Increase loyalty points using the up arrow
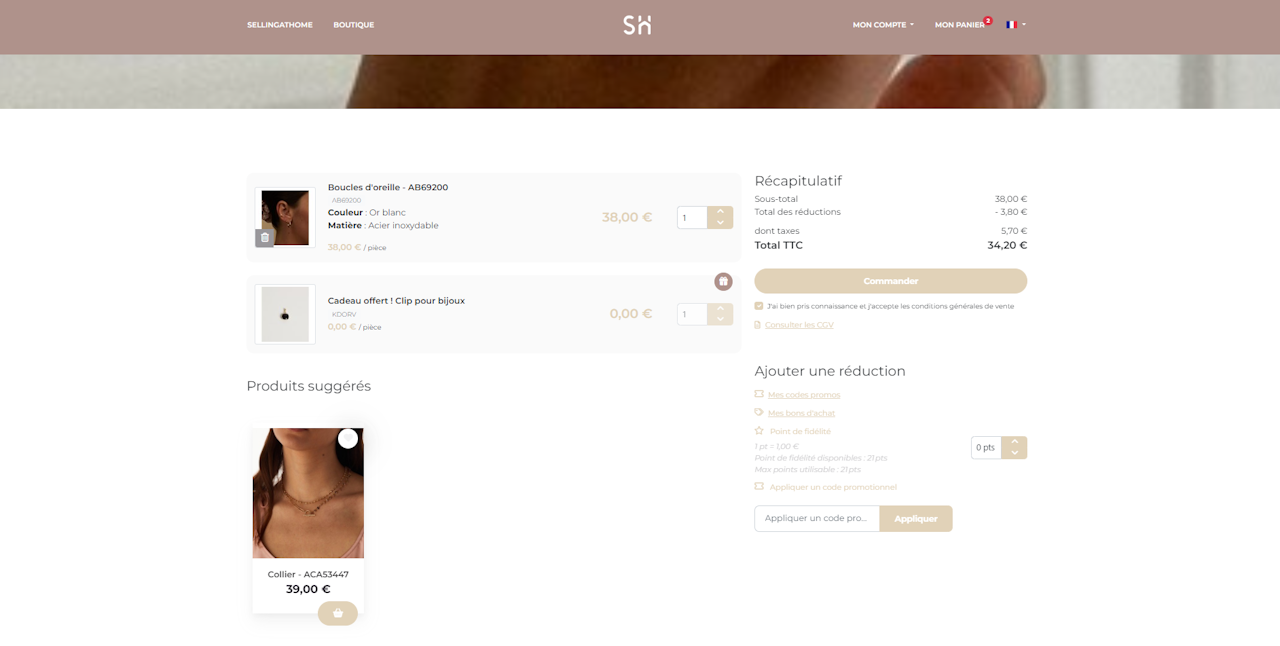 pyautogui.click(x=1014, y=442)
